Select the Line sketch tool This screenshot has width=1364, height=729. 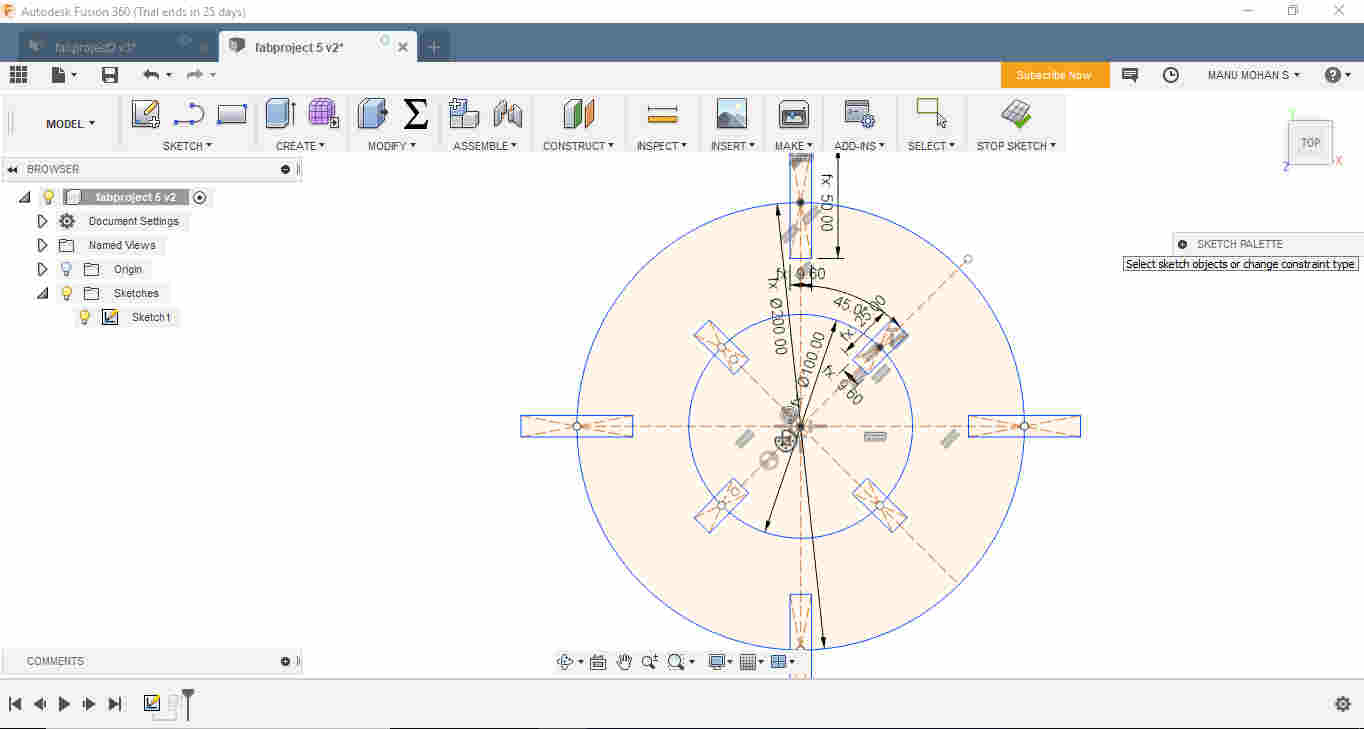[189, 114]
